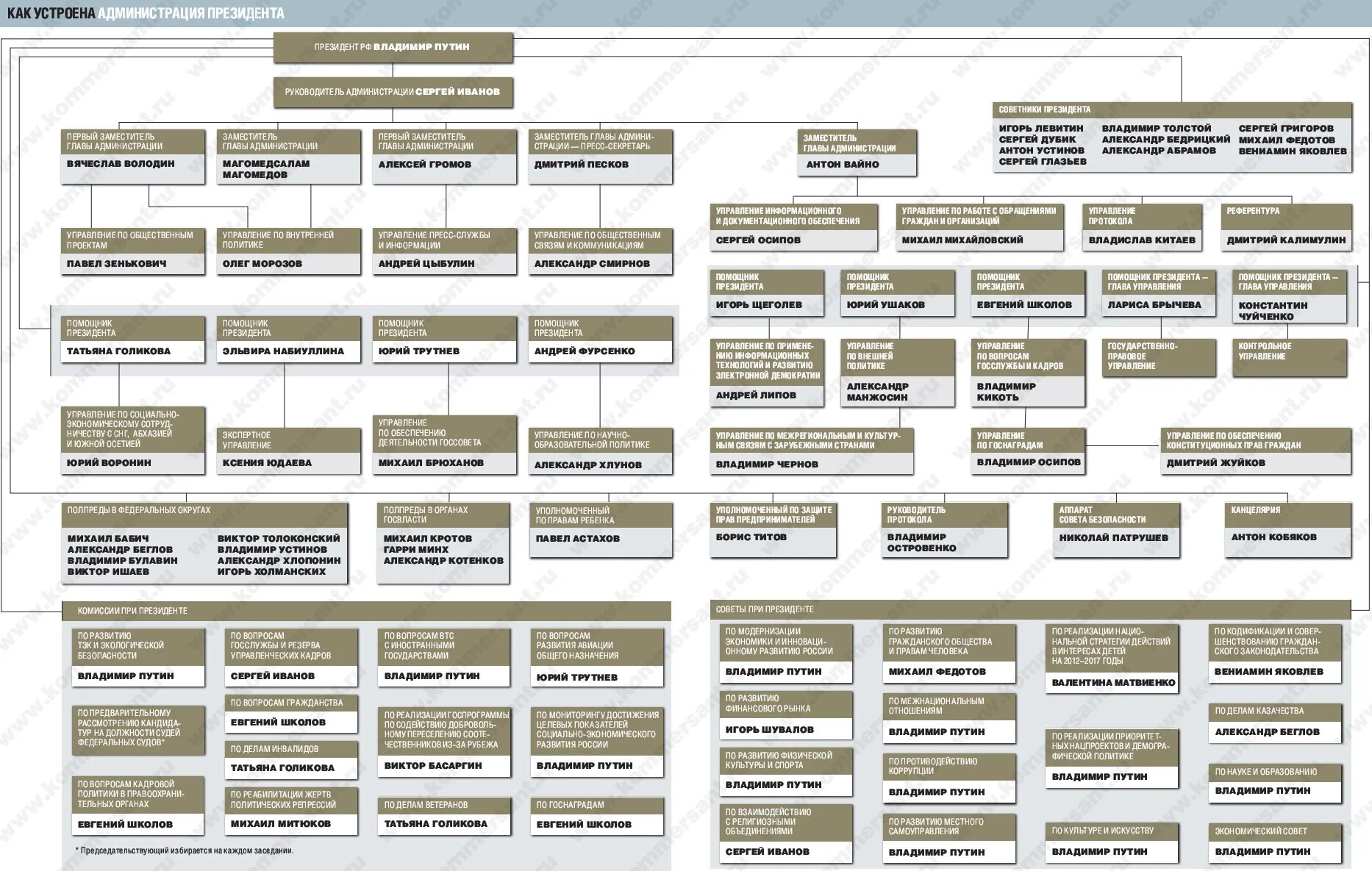
Task: Select Экономический совет Владимир Путин box
Action: [1276, 844]
